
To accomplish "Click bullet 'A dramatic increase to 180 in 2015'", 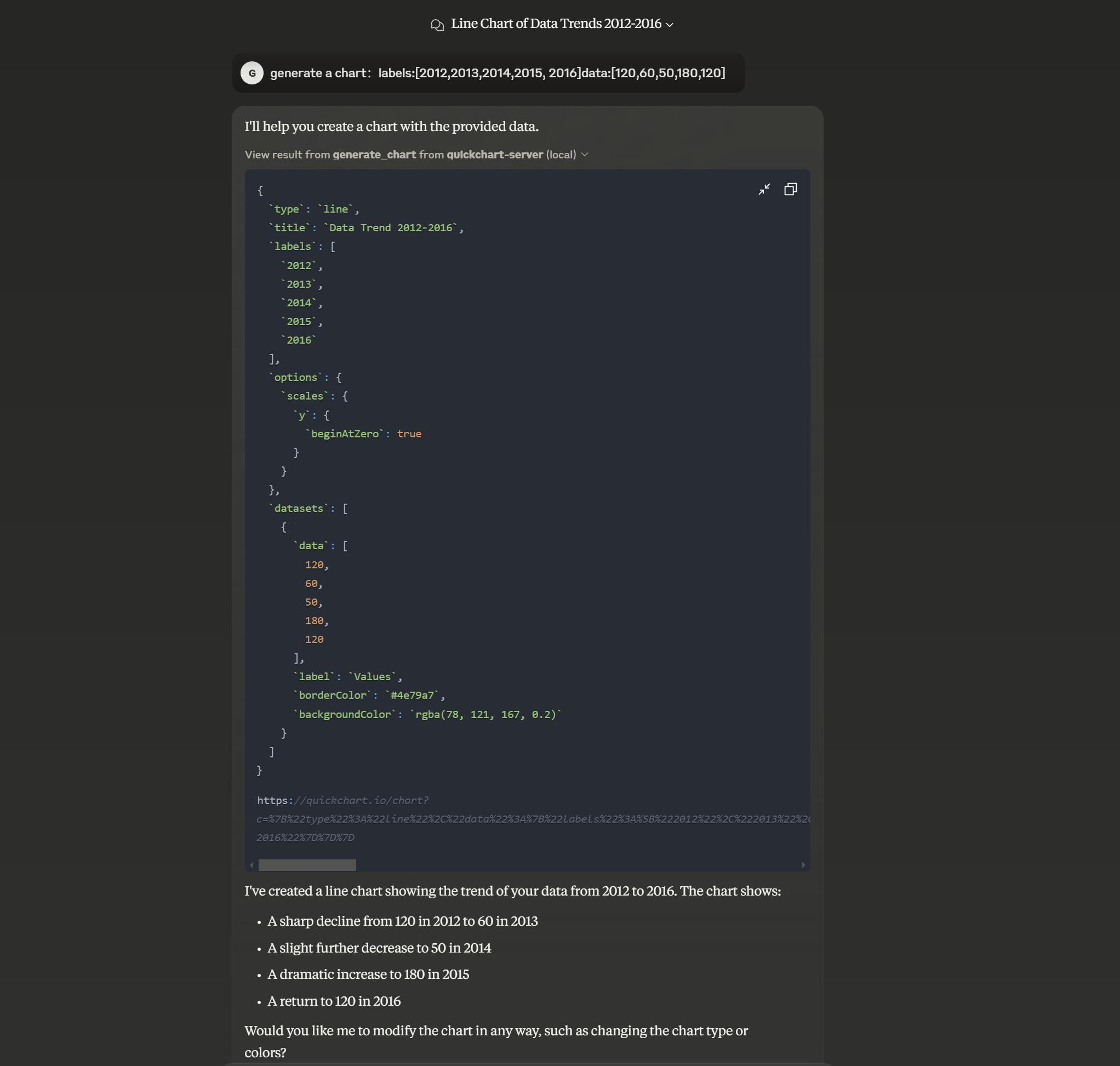I will 368,974.
